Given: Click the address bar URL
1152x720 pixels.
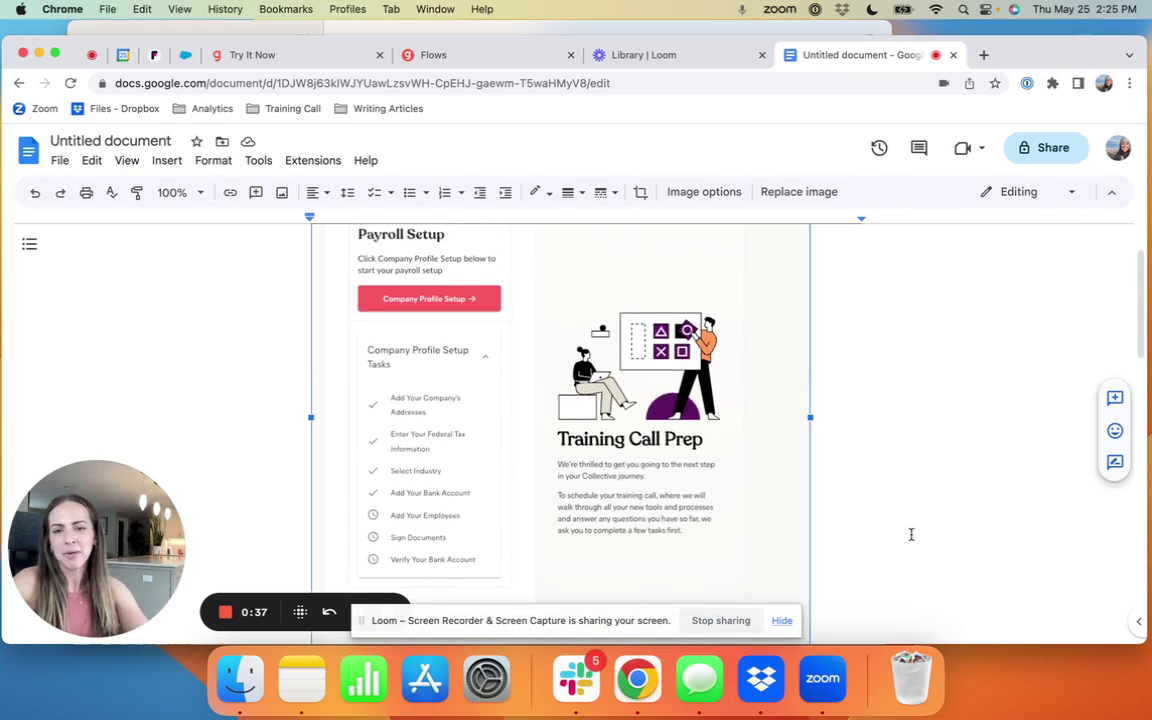Looking at the screenshot, I should pos(362,83).
